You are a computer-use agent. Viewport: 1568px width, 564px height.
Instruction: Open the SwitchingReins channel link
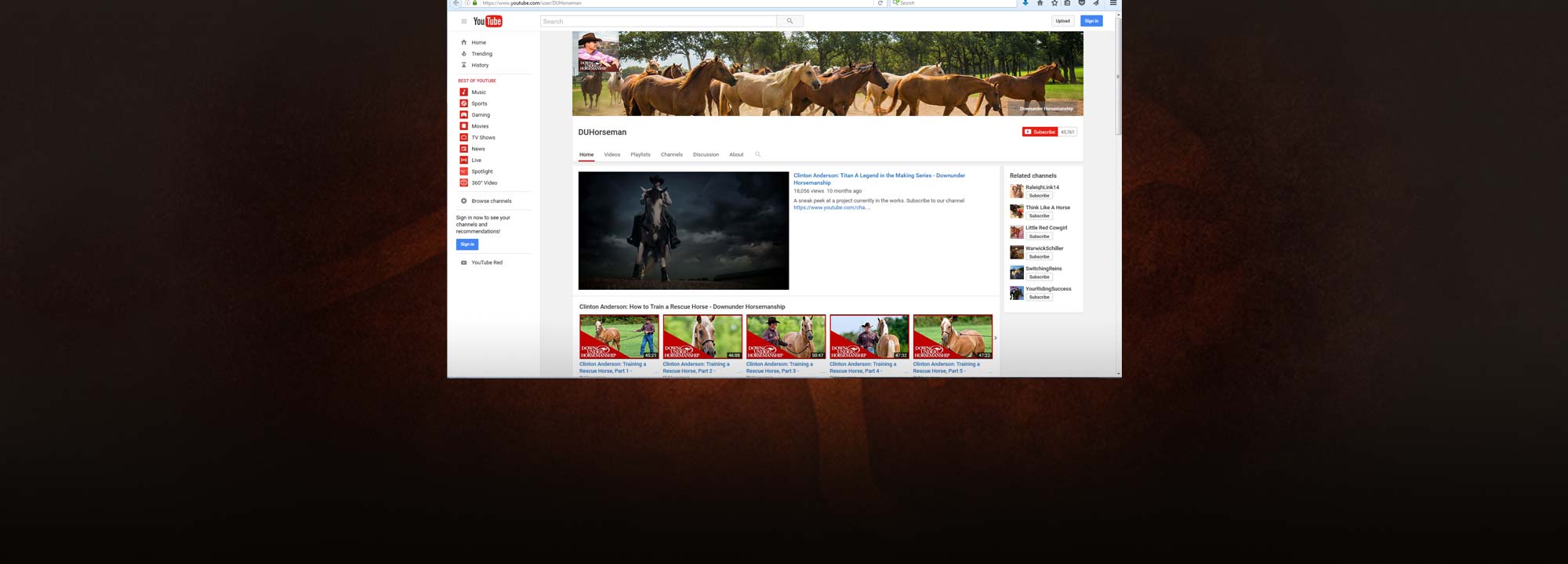click(x=1044, y=269)
